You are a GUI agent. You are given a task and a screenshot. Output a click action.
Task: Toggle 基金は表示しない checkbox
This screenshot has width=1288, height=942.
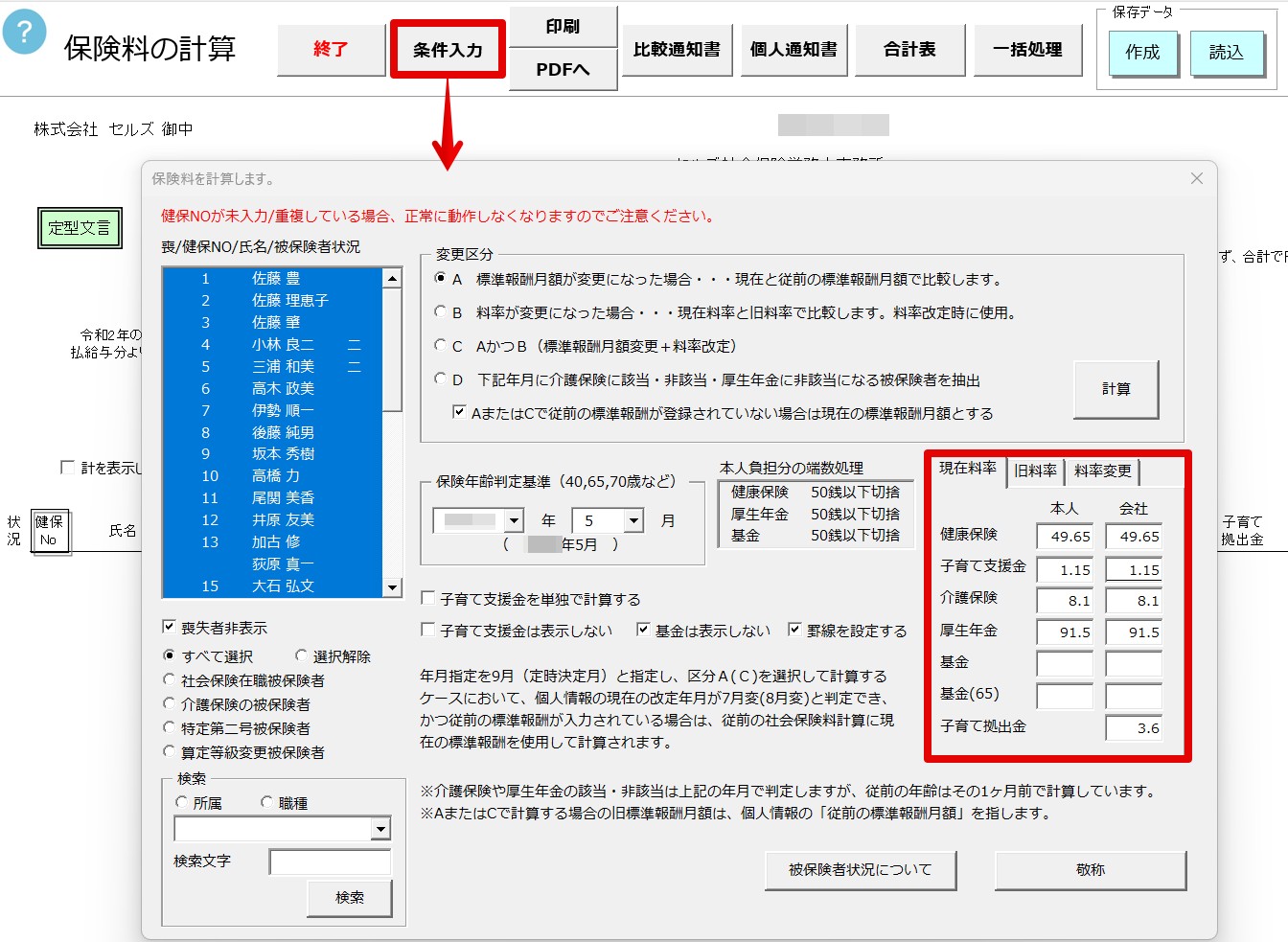pos(643,630)
